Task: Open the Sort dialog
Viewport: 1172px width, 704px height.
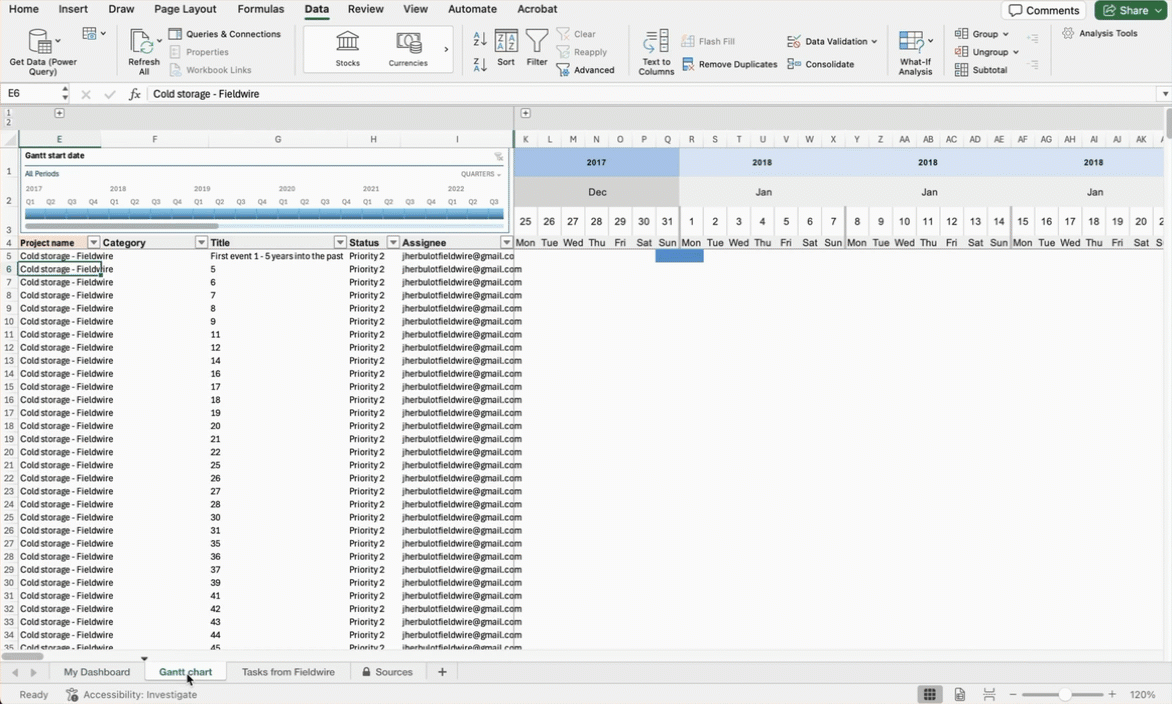Action: [x=506, y=47]
